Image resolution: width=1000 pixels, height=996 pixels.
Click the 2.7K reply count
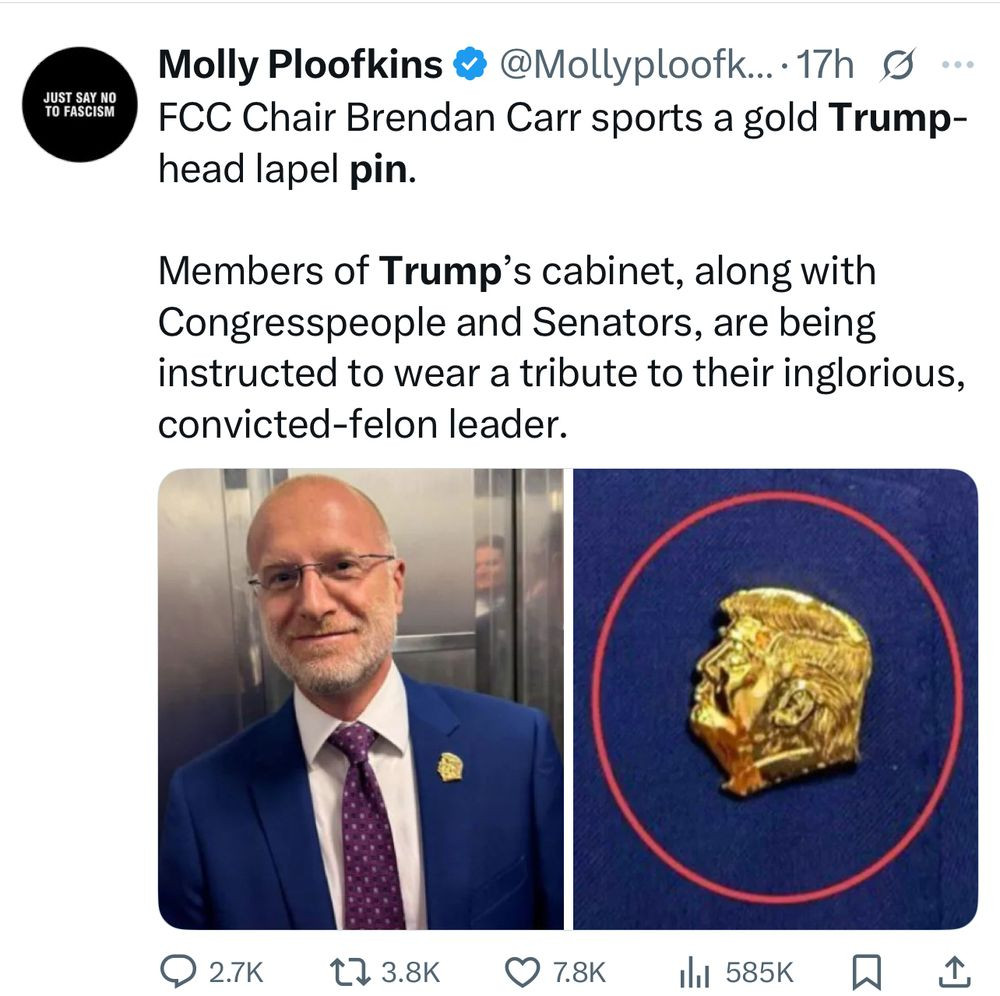tap(236, 972)
